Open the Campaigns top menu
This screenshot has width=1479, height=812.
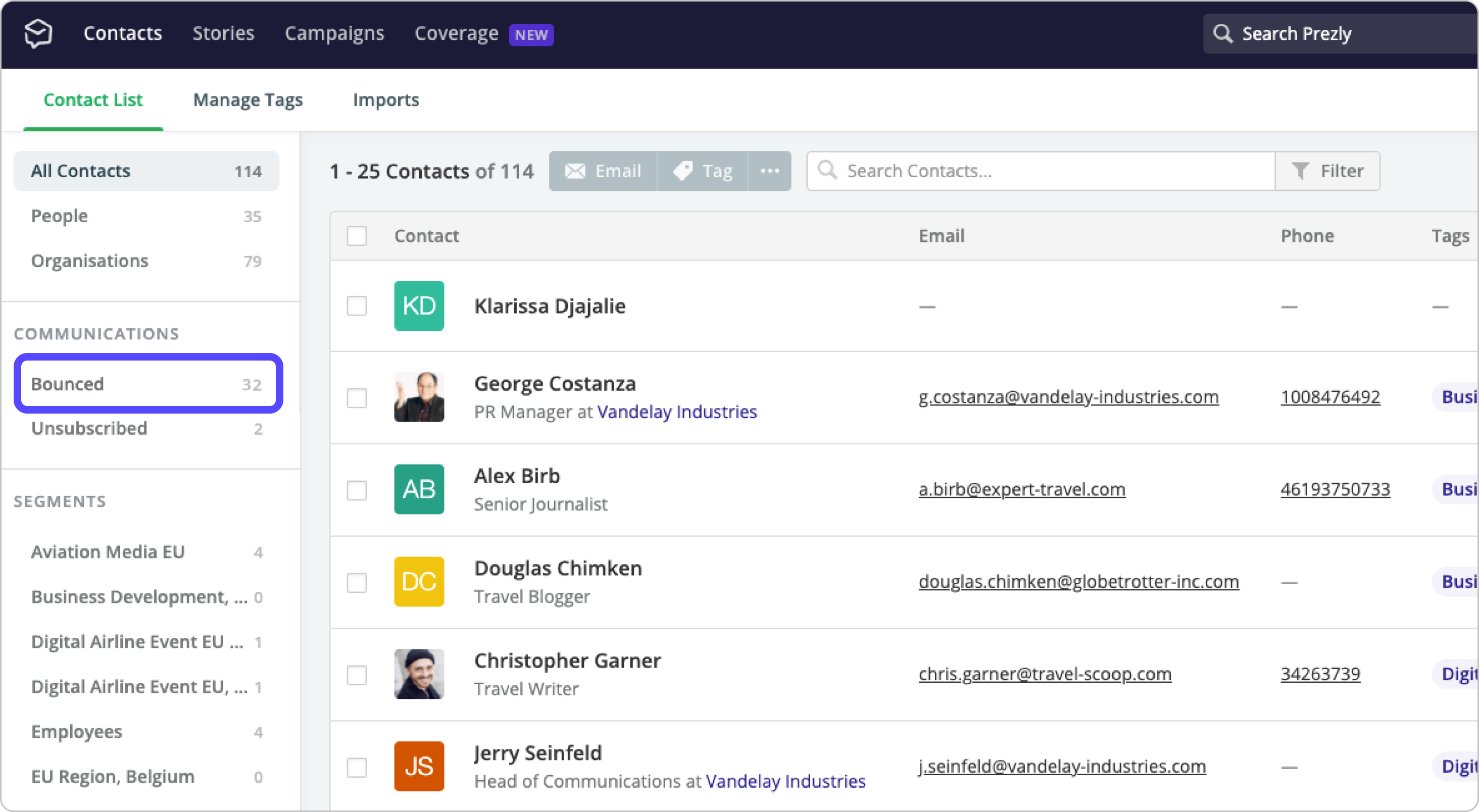tap(335, 33)
